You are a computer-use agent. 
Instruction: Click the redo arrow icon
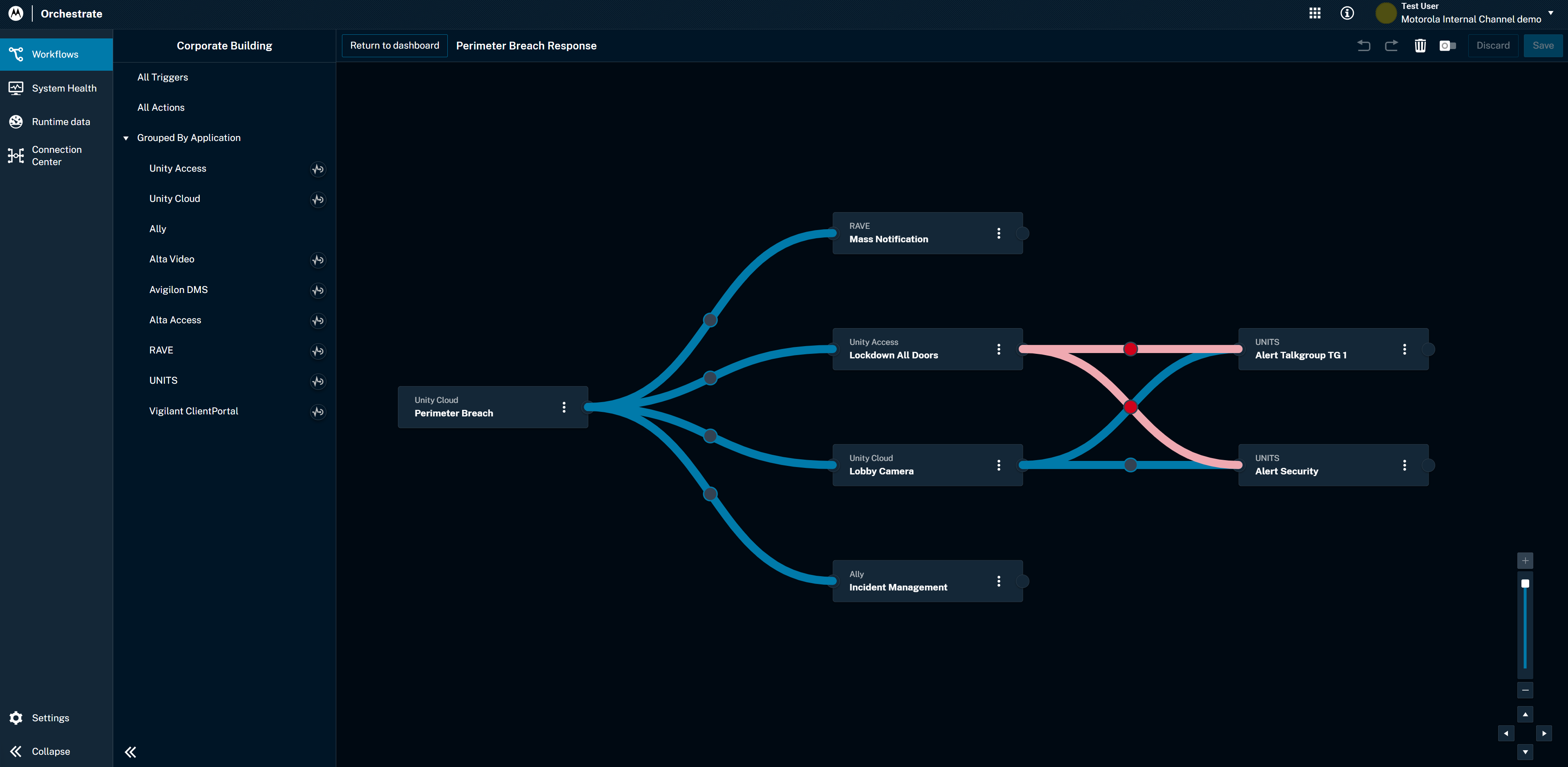point(1392,46)
